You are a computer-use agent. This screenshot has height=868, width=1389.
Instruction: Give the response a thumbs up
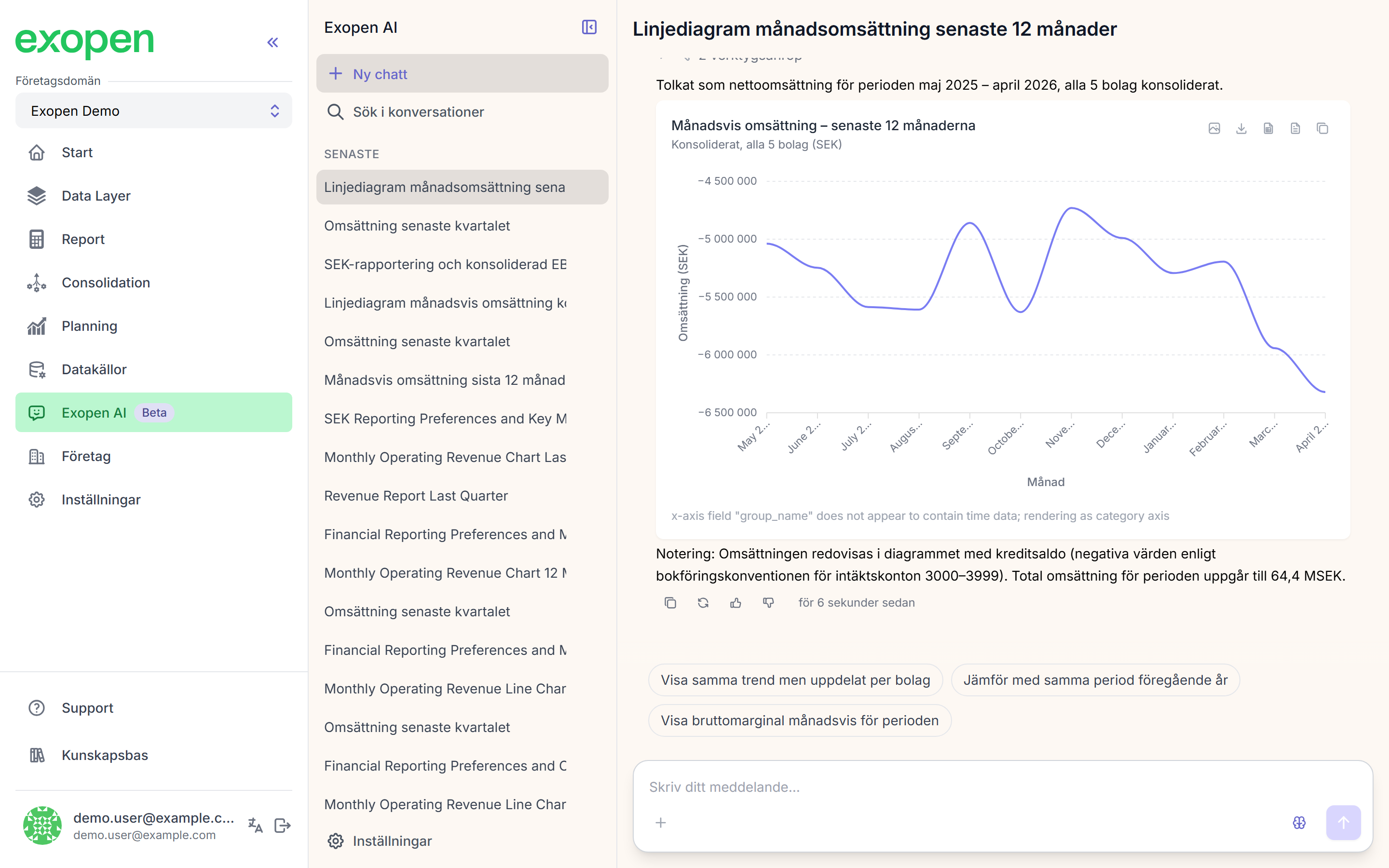735,602
